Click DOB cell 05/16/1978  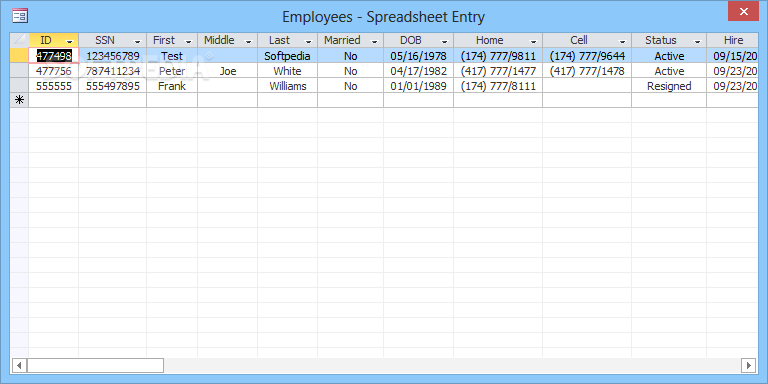[419, 56]
